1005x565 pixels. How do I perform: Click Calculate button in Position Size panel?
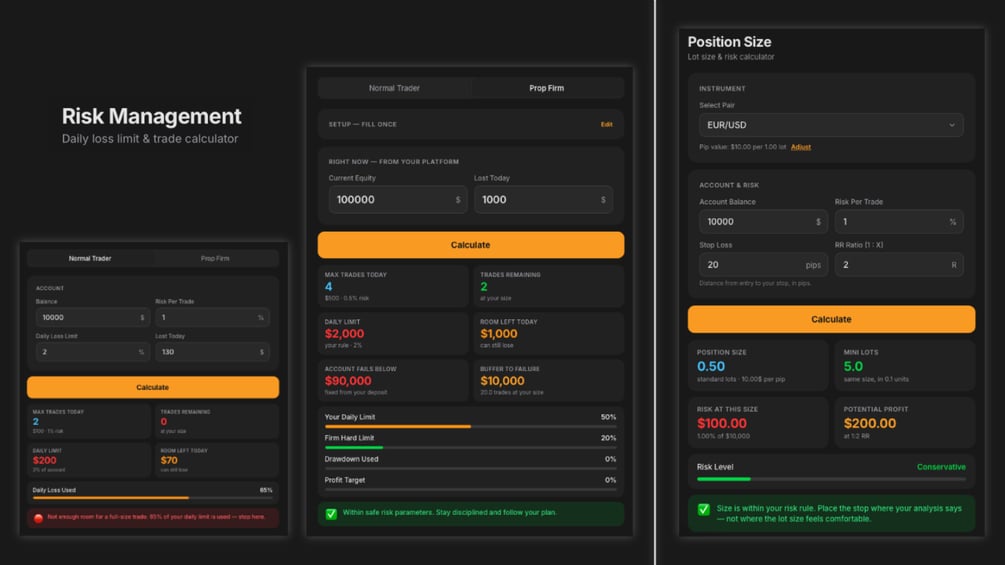[x=831, y=319]
